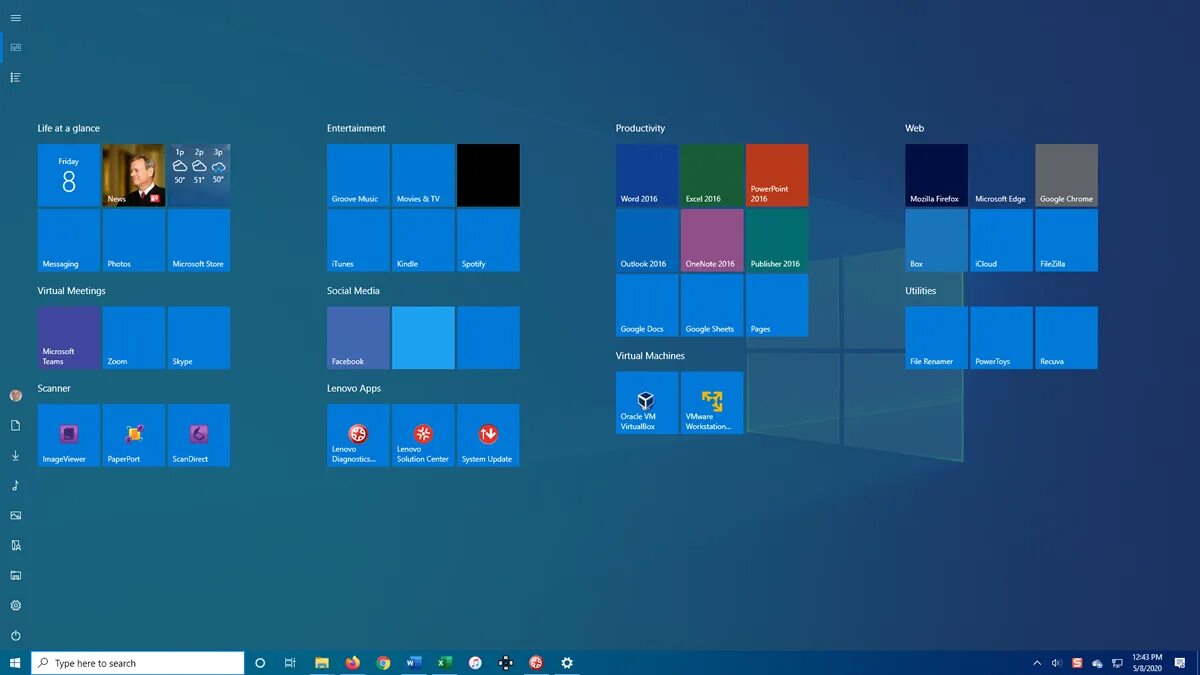Open the Facebook tile
Image resolution: width=1200 pixels, height=675 pixels.
[x=358, y=338]
